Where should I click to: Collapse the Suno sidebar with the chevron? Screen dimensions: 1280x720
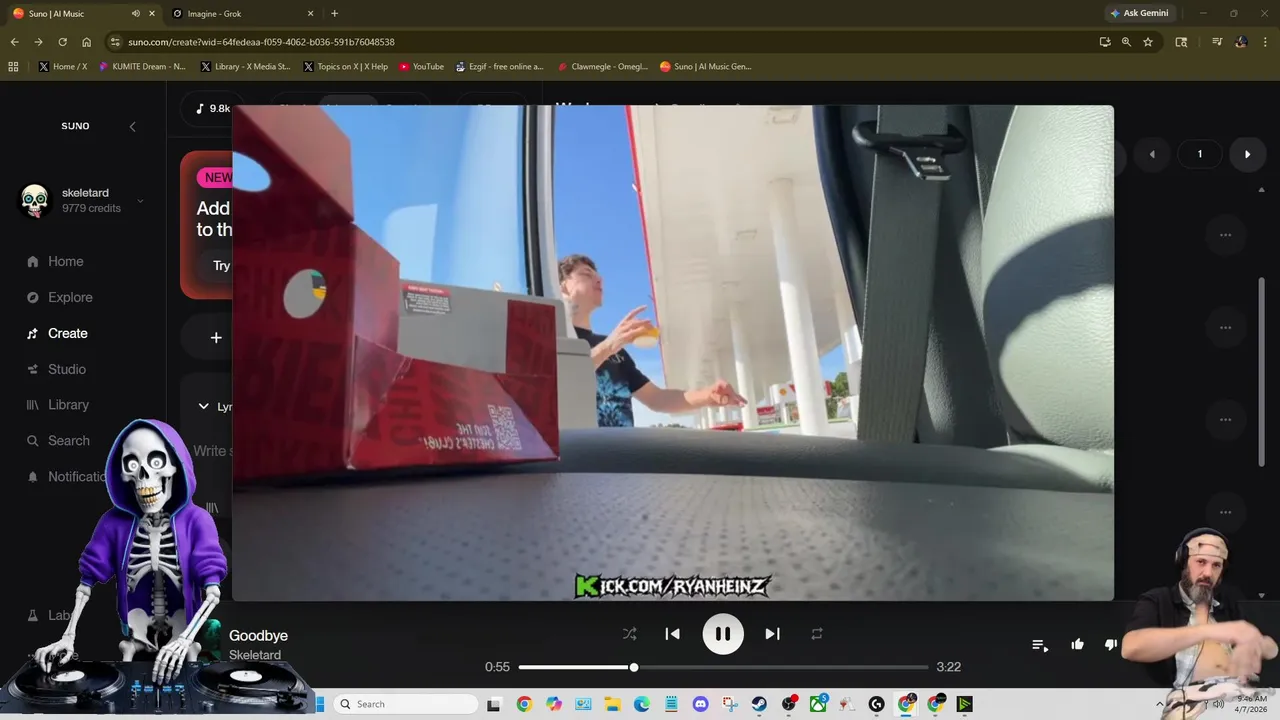pos(132,126)
